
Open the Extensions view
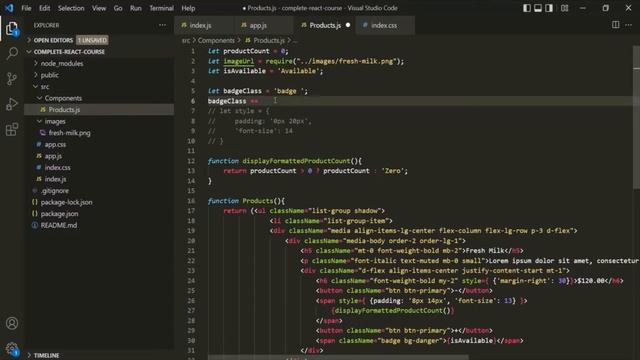[x=12, y=129]
